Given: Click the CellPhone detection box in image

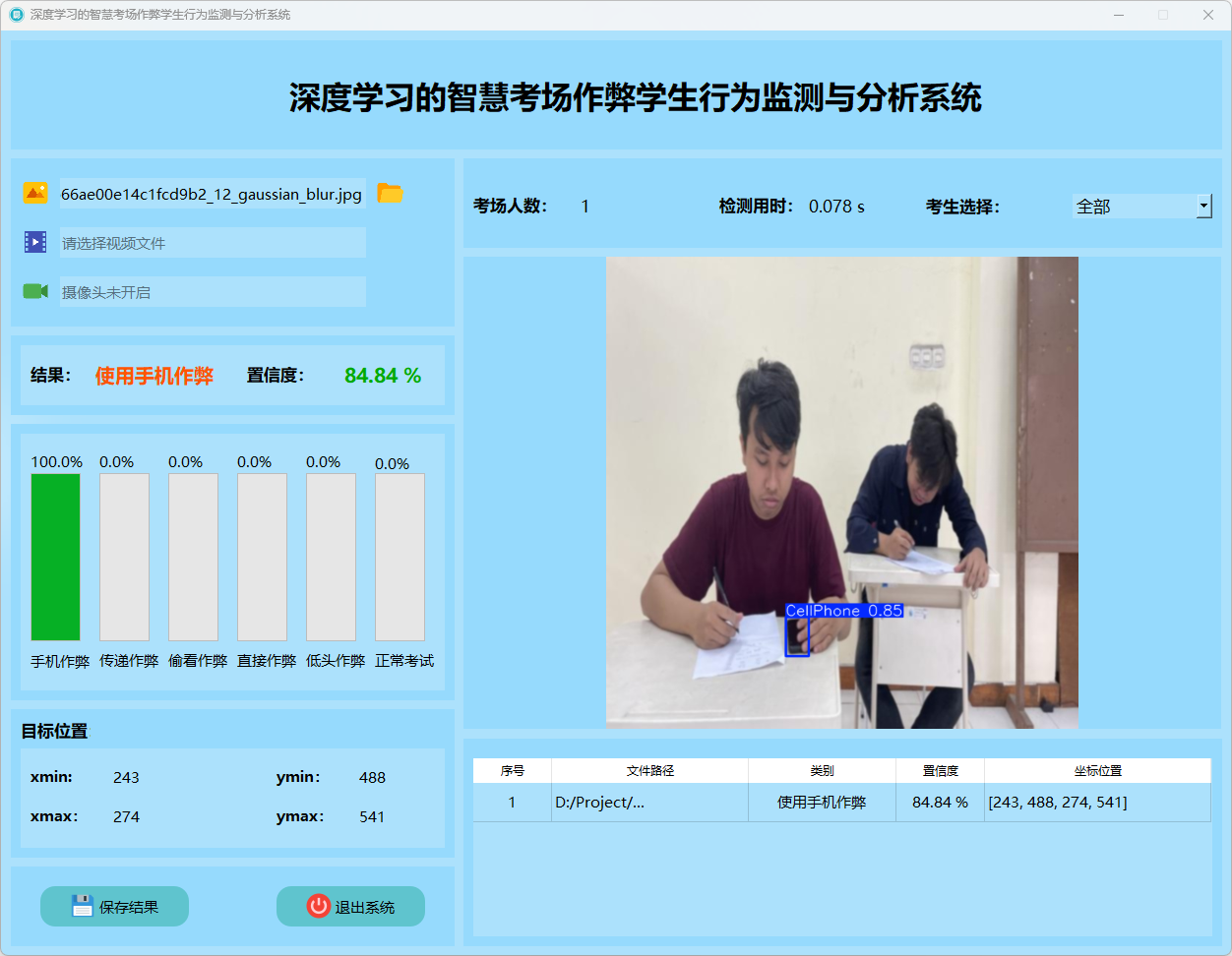Looking at the screenshot, I should 797,636.
